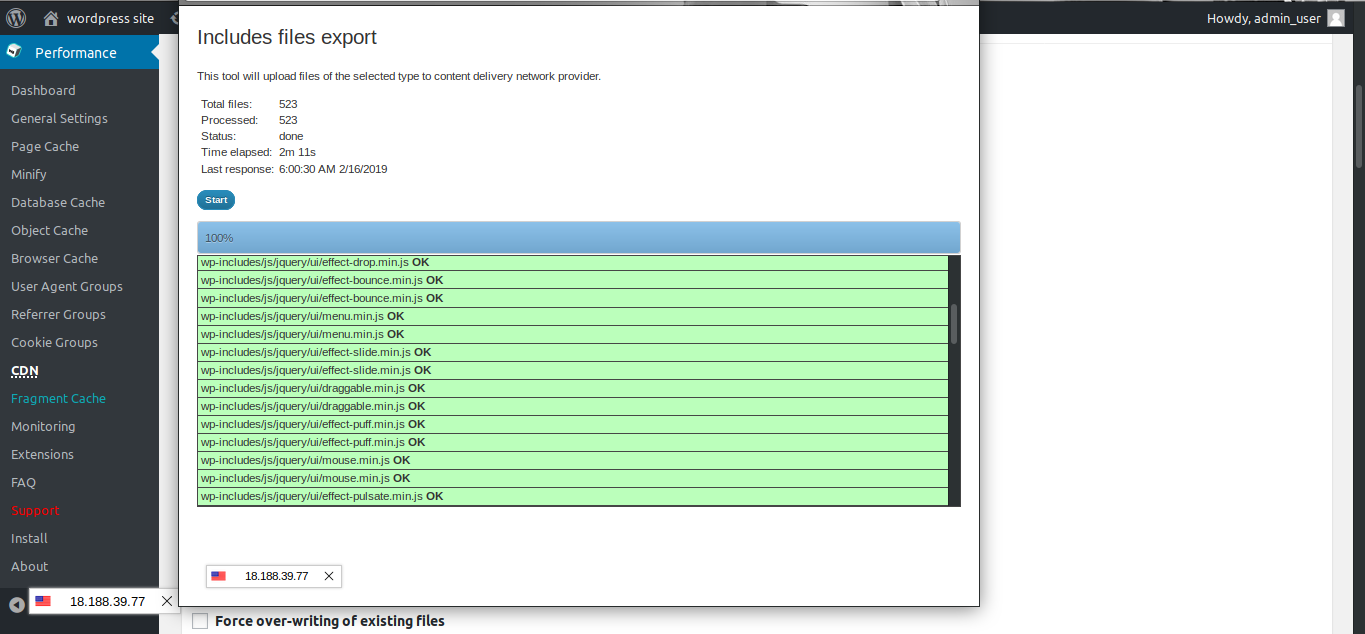Open the CDN settings page
The width and height of the screenshot is (1365, 634).
[x=25, y=370]
